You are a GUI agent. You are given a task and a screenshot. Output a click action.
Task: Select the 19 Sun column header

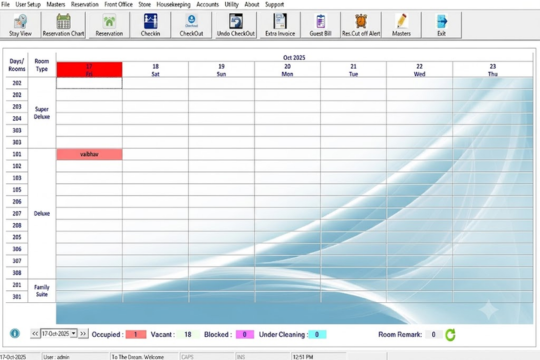pyautogui.click(x=221, y=70)
